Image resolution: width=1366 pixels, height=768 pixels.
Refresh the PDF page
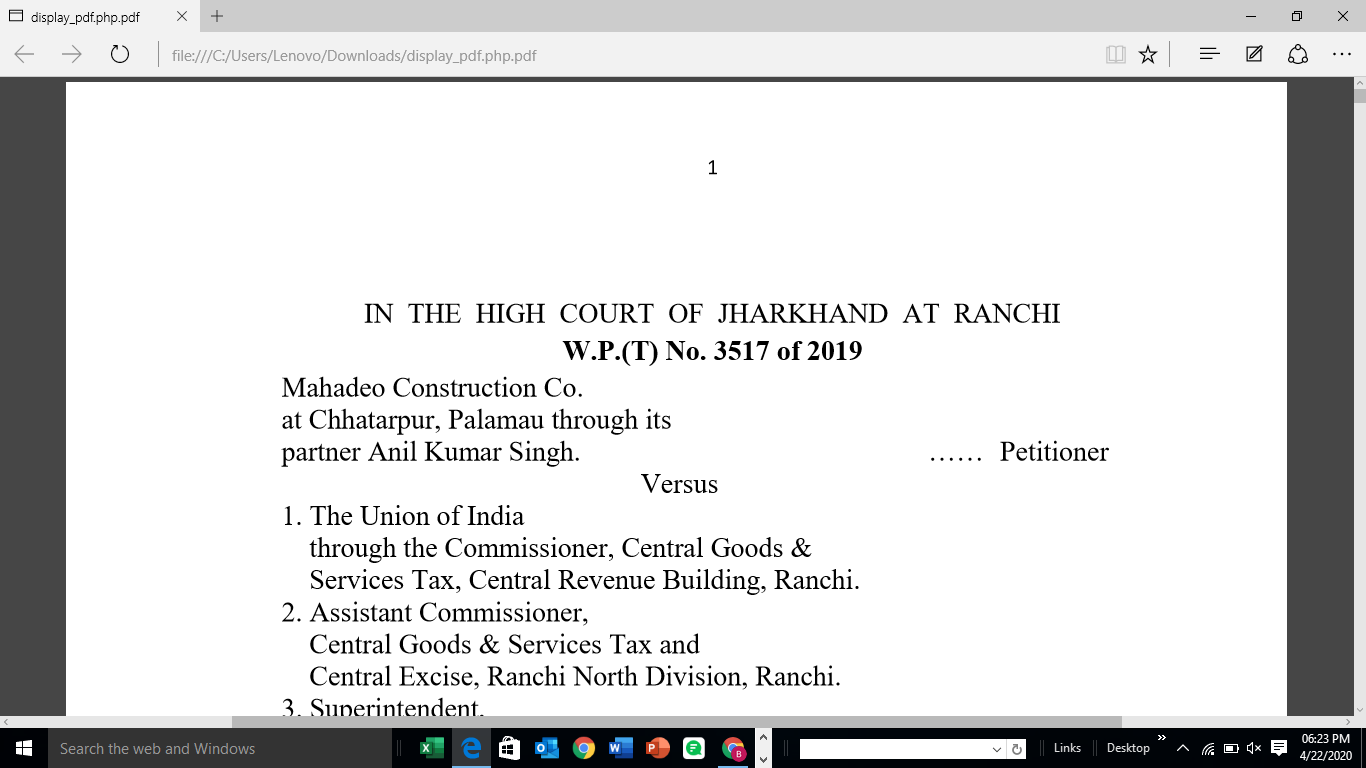click(120, 55)
